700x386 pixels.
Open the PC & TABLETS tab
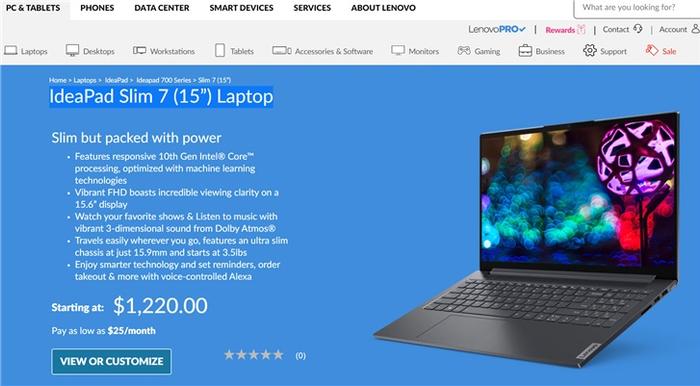[33, 8]
